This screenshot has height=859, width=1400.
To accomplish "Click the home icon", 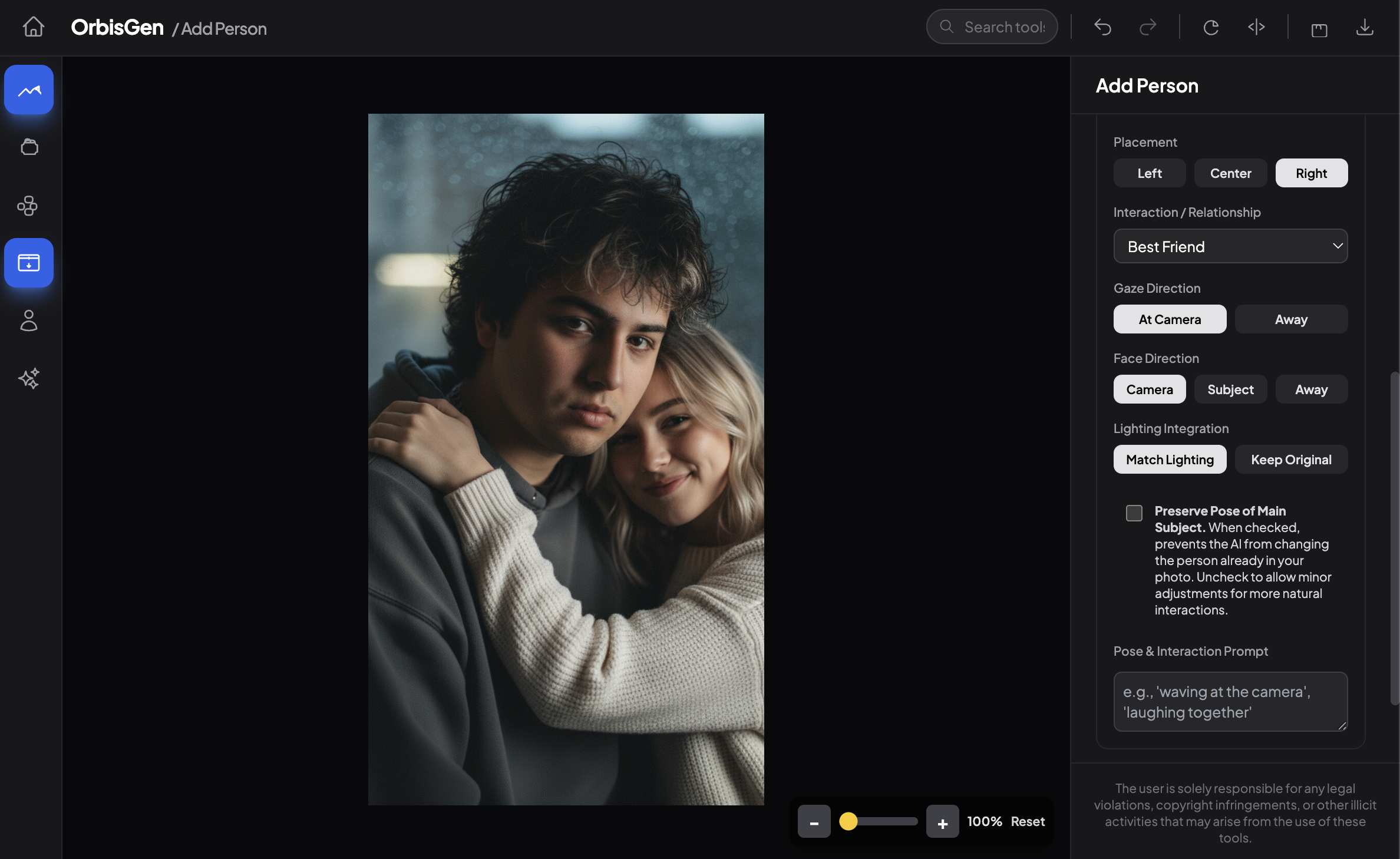I will (33, 27).
